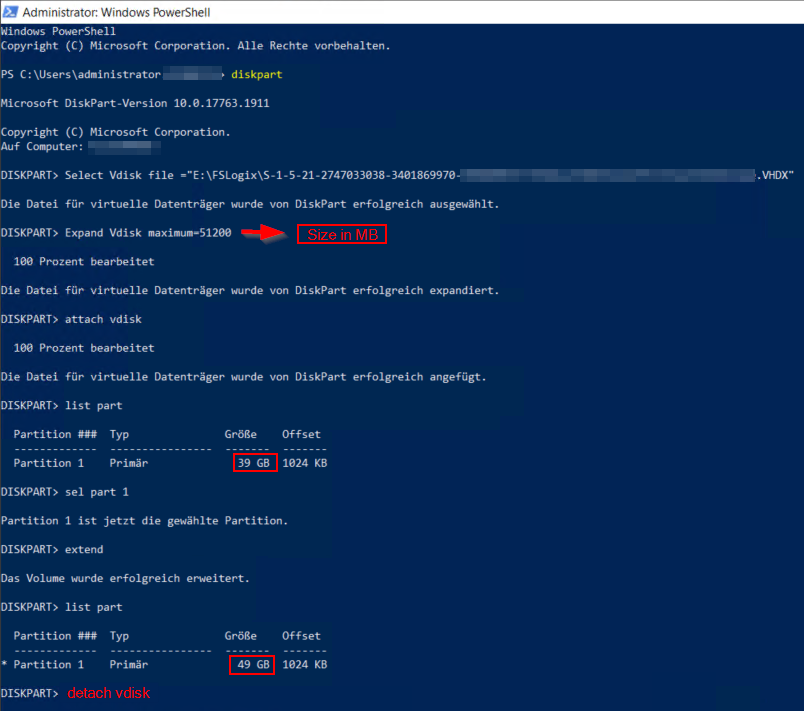Click the "list part" command after the angefügt message
Viewport: 804px width, 711px height.
[93, 405]
